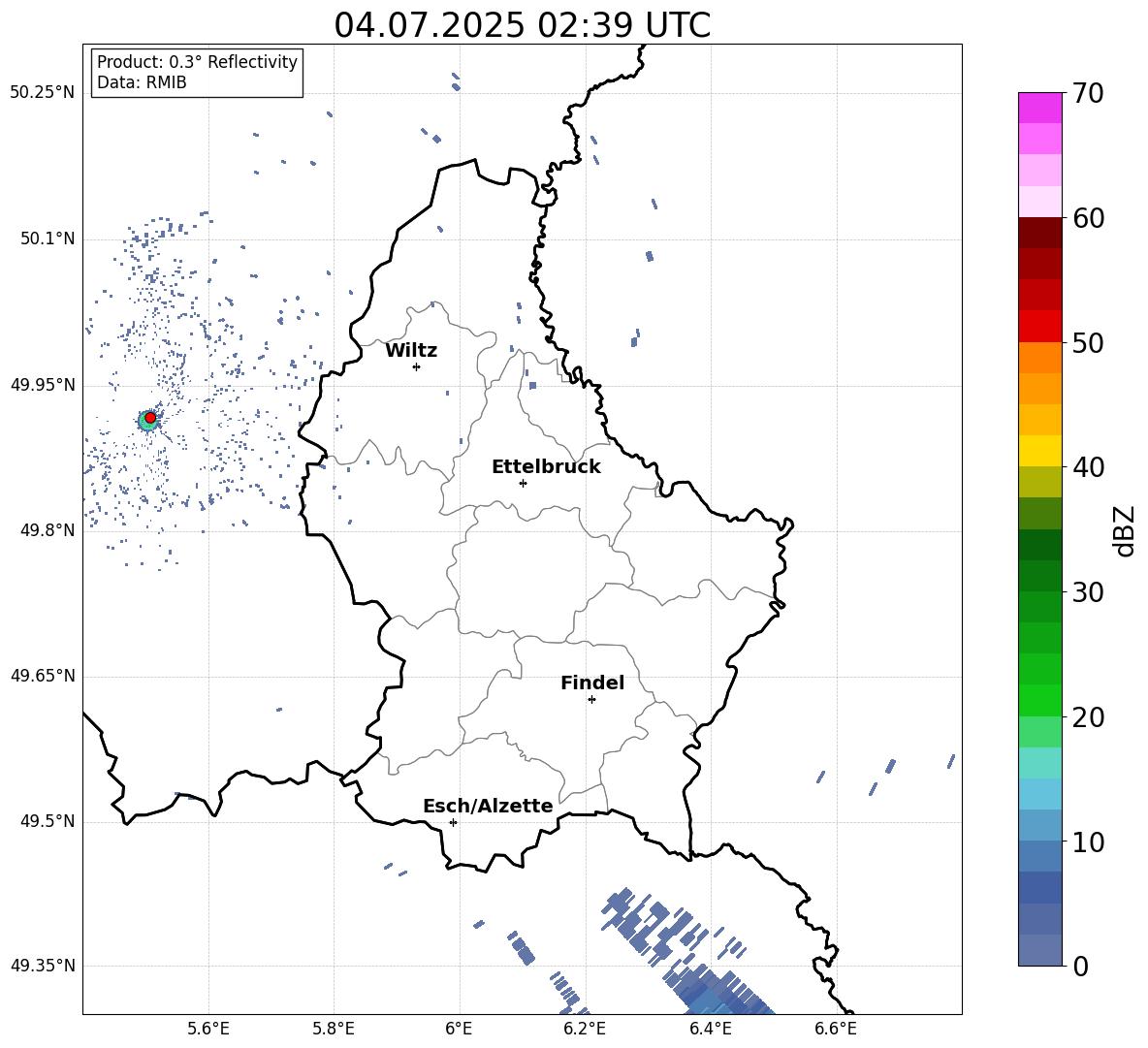The image size is (1148, 1048).
Task: Click the Product: 0.3° Reflectivity label
Action: (x=197, y=62)
